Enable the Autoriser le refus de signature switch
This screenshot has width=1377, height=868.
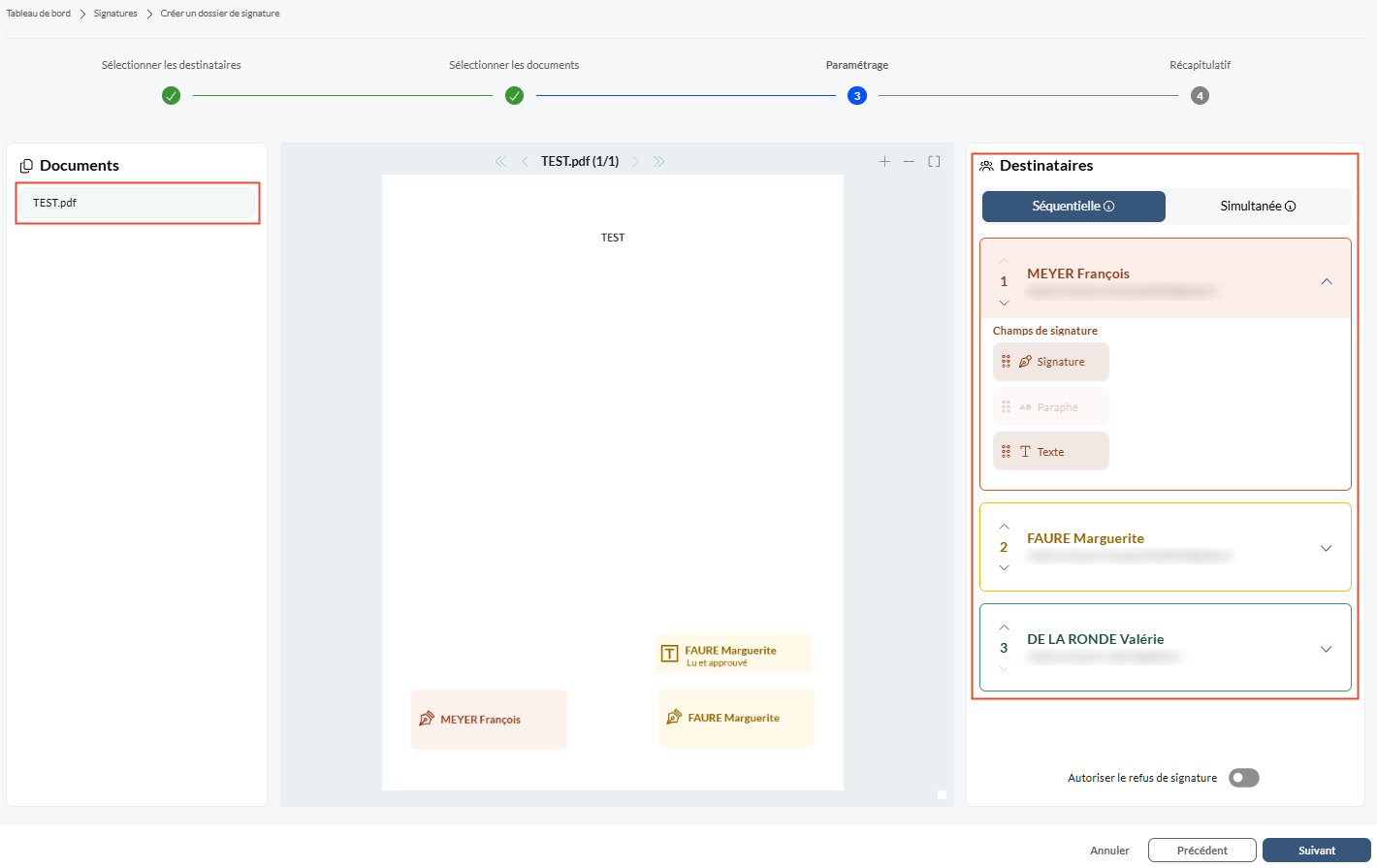[1243, 778]
